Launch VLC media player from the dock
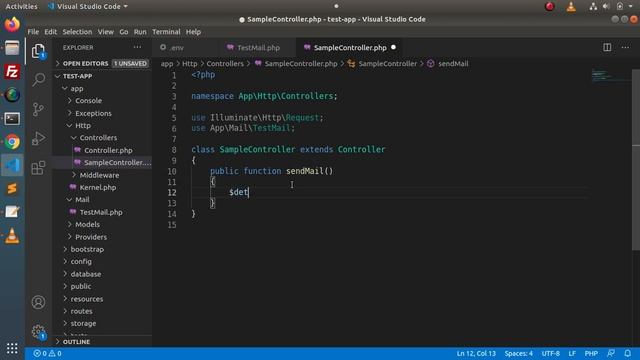The height and width of the screenshot is (360, 640). point(12,236)
